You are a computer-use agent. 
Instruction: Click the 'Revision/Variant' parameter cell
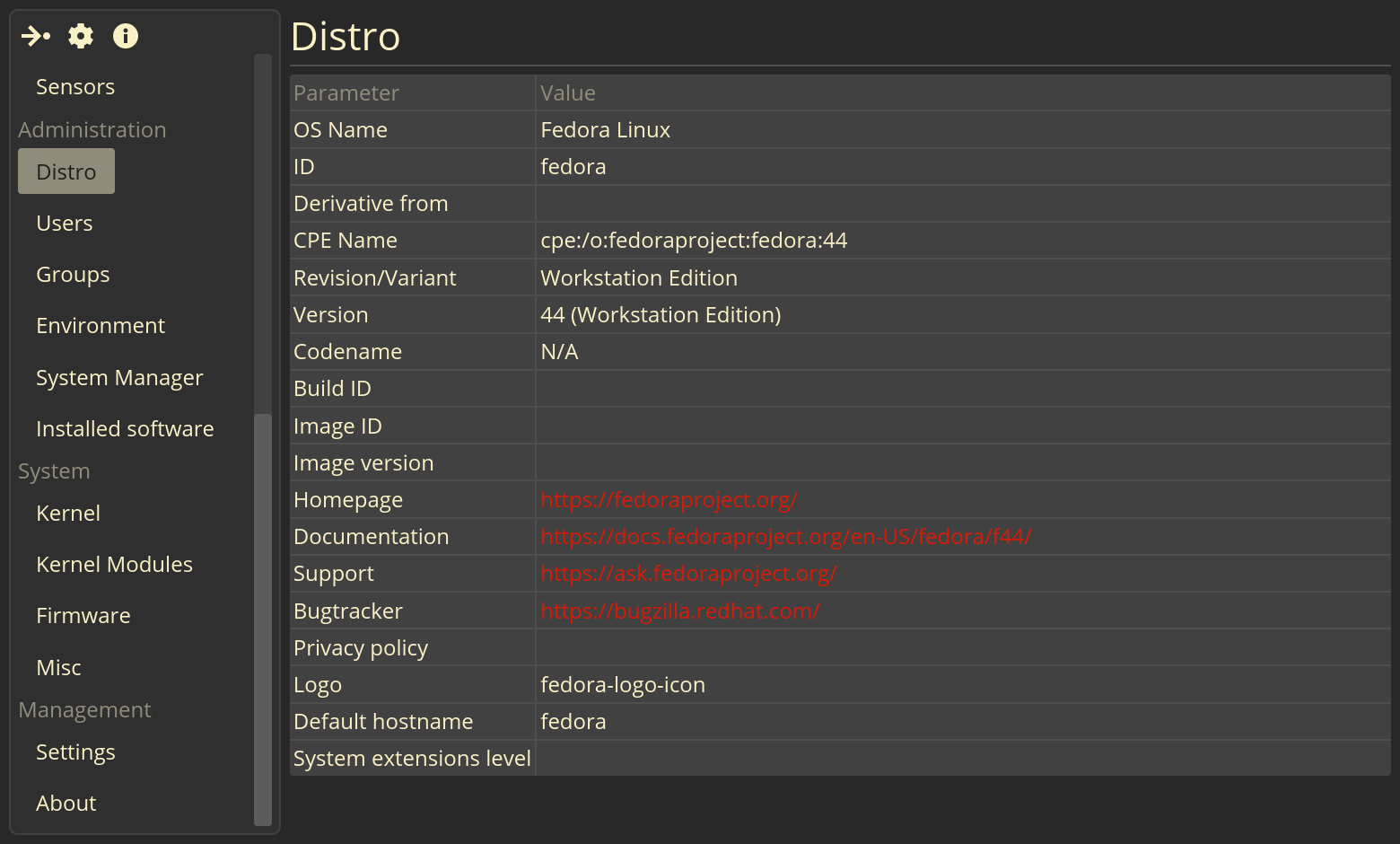(x=413, y=278)
